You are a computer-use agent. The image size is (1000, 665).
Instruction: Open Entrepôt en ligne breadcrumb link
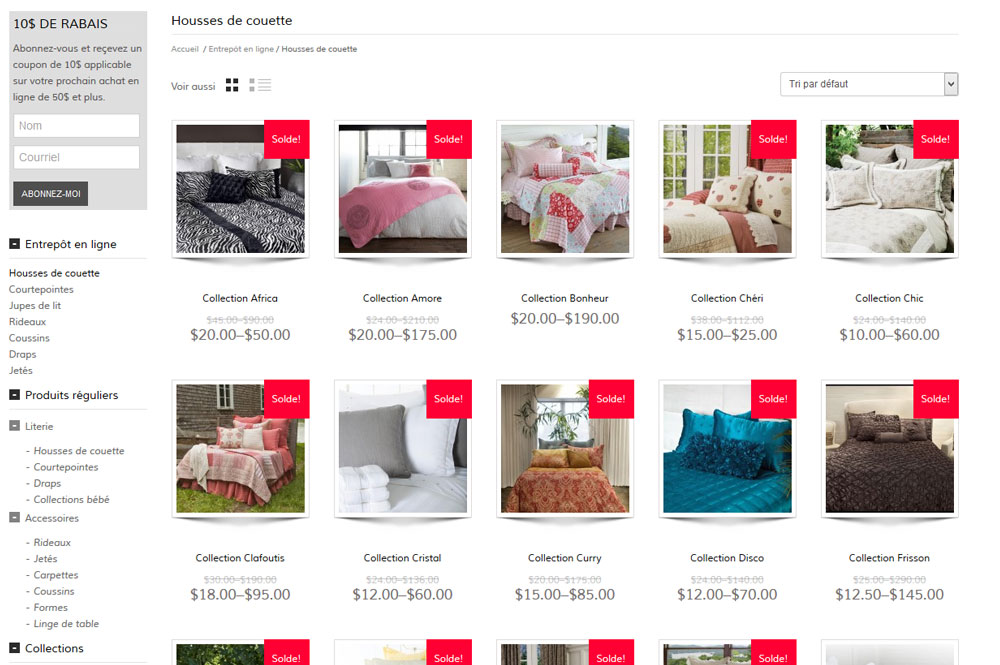click(241, 49)
